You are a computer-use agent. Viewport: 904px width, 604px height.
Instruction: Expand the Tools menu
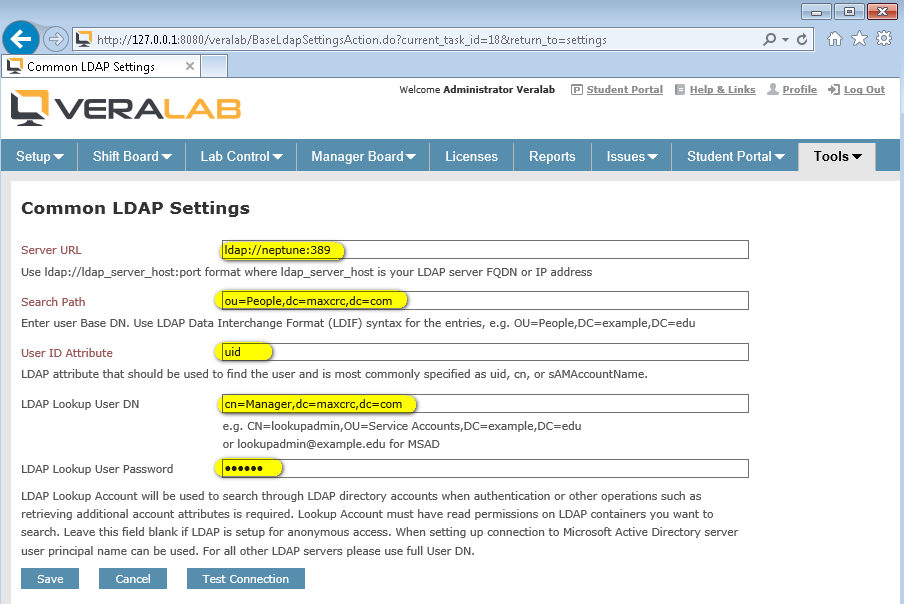(x=837, y=156)
